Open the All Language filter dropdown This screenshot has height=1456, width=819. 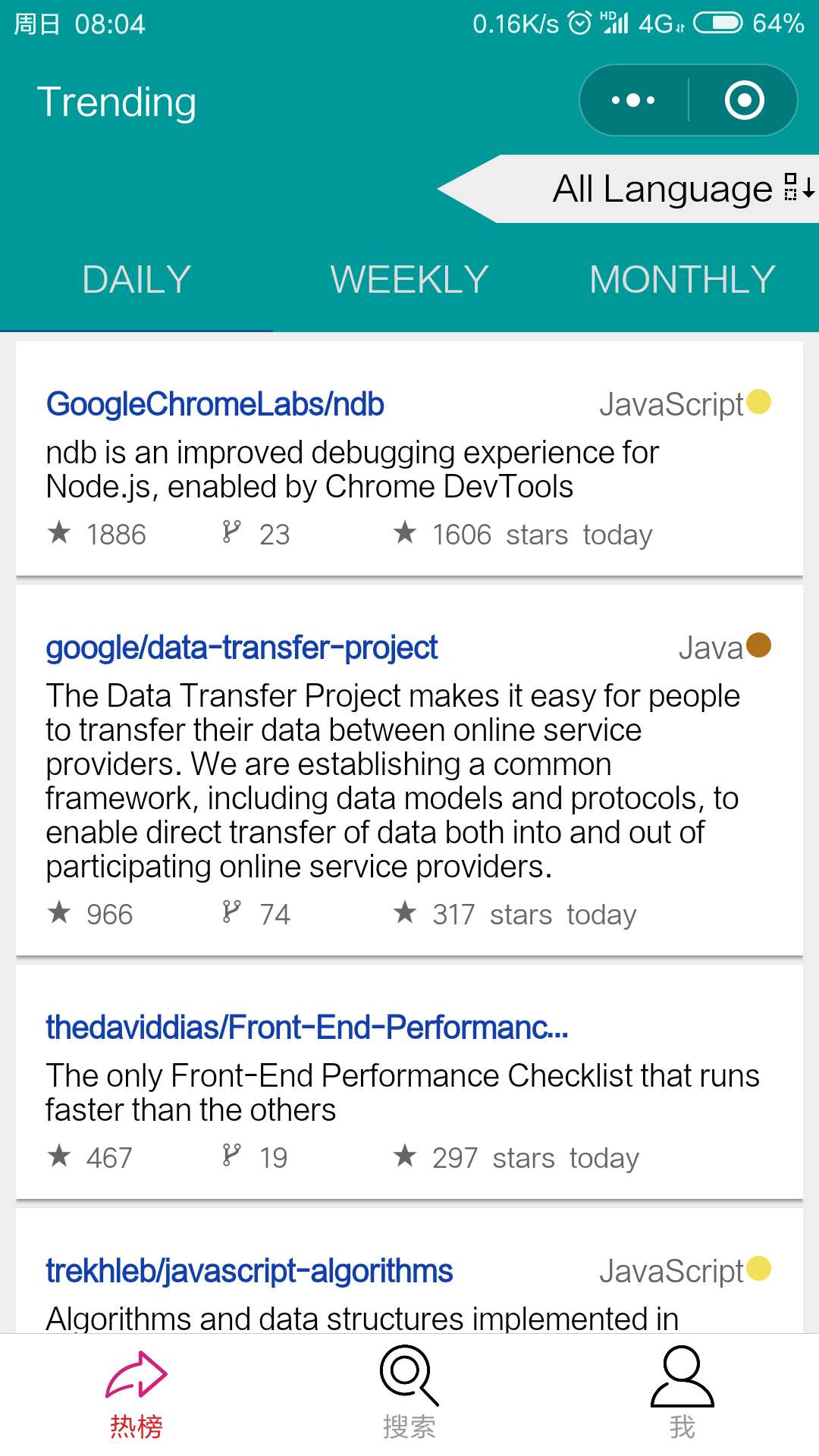662,189
